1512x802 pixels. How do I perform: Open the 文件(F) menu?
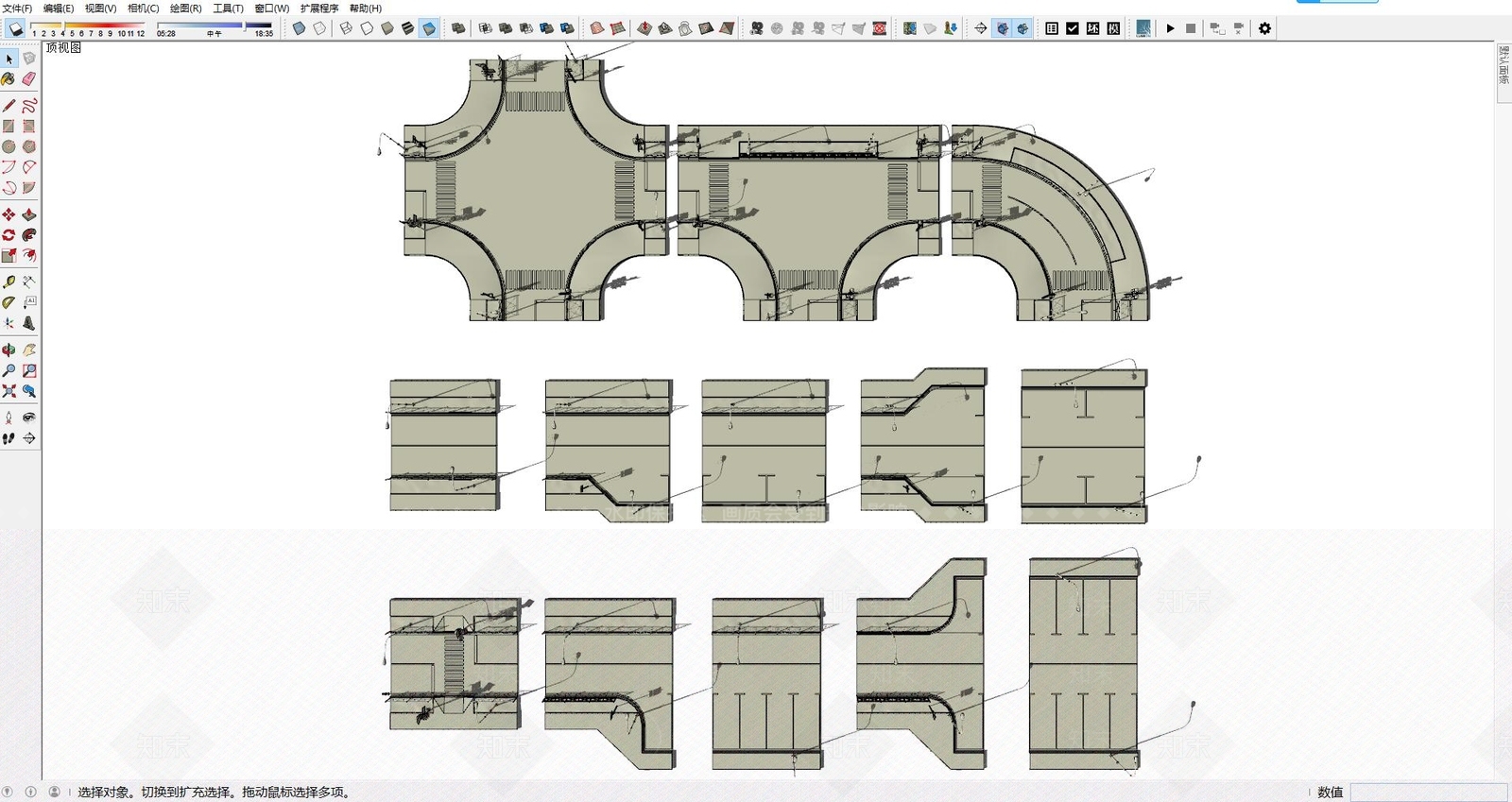(x=17, y=8)
